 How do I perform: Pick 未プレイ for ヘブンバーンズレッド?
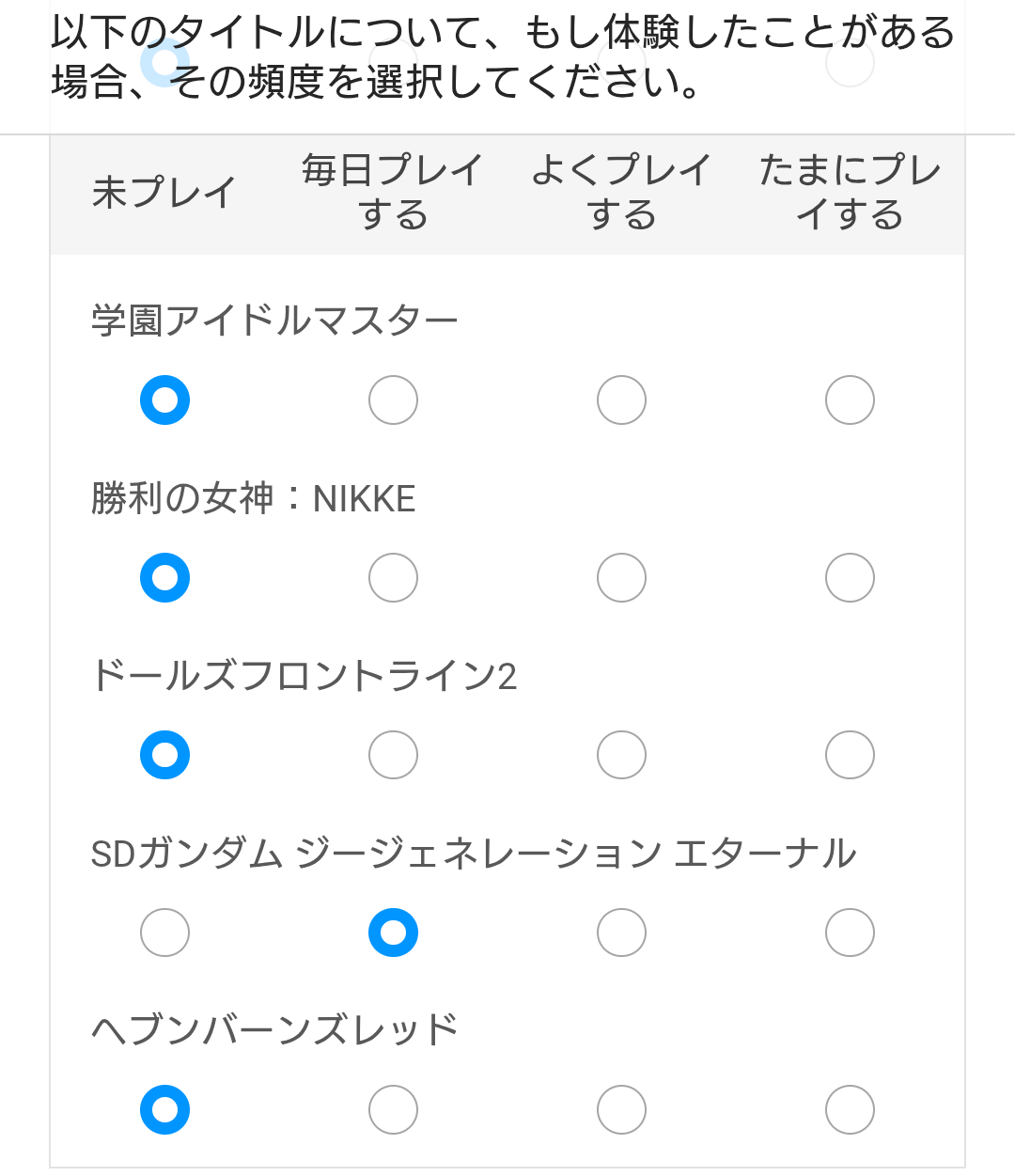coord(164,1110)
